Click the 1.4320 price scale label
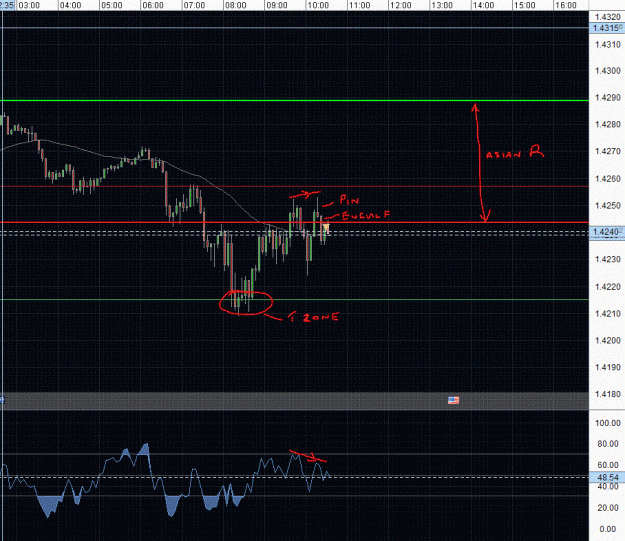Viewport: 625px width, 541px height. [608, 17]
